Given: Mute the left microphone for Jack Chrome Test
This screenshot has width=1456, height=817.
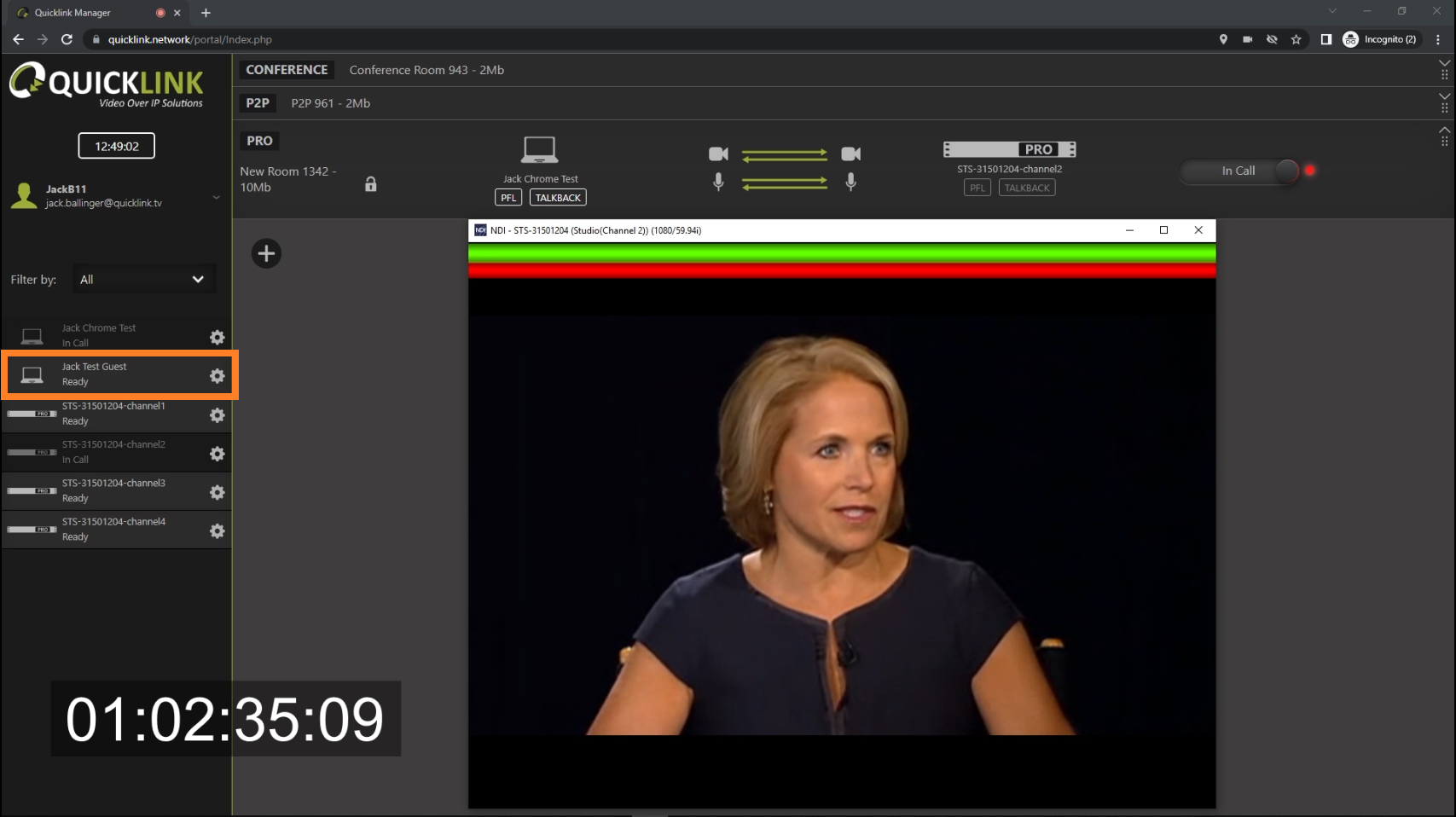Looking at the screenshot, I should (x=718, y=182).
